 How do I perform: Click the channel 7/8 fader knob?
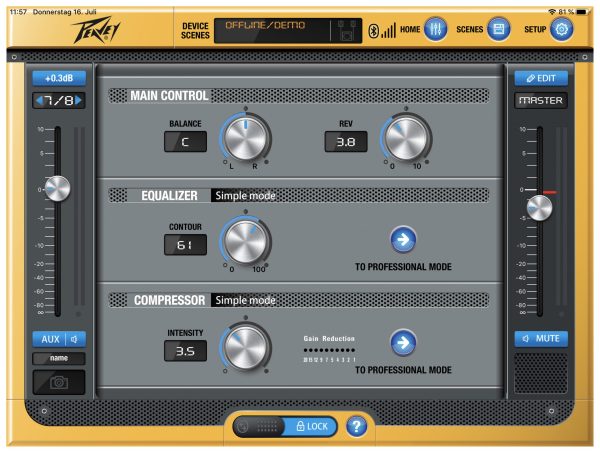[x=57, y=188]
